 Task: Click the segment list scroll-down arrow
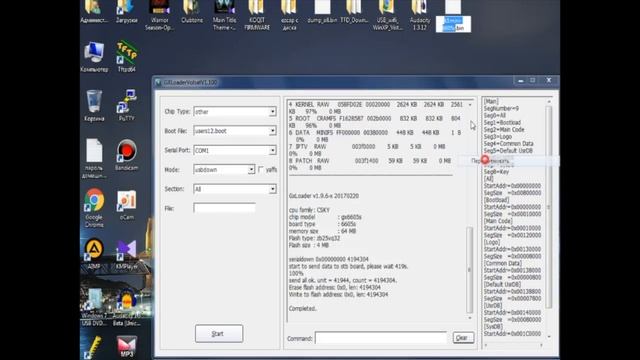coord(549,336)
